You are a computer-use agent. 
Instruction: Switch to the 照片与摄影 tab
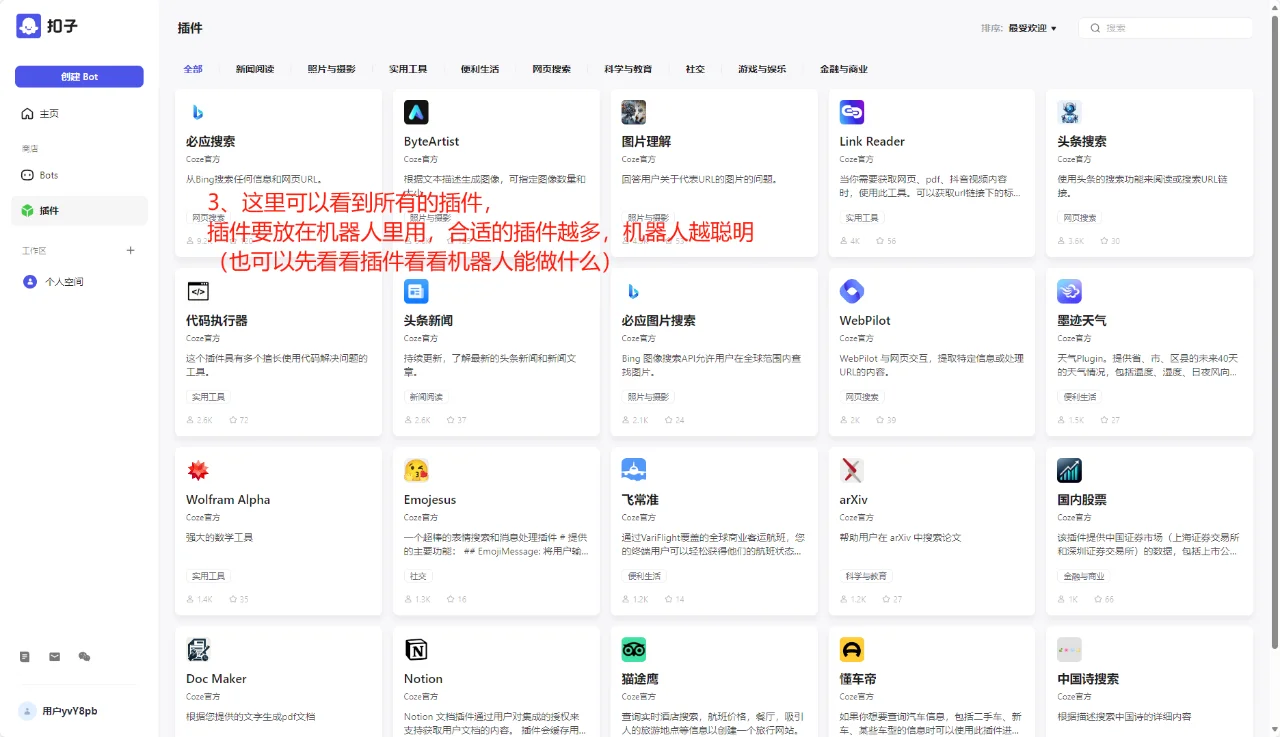(x=331, y=69)
